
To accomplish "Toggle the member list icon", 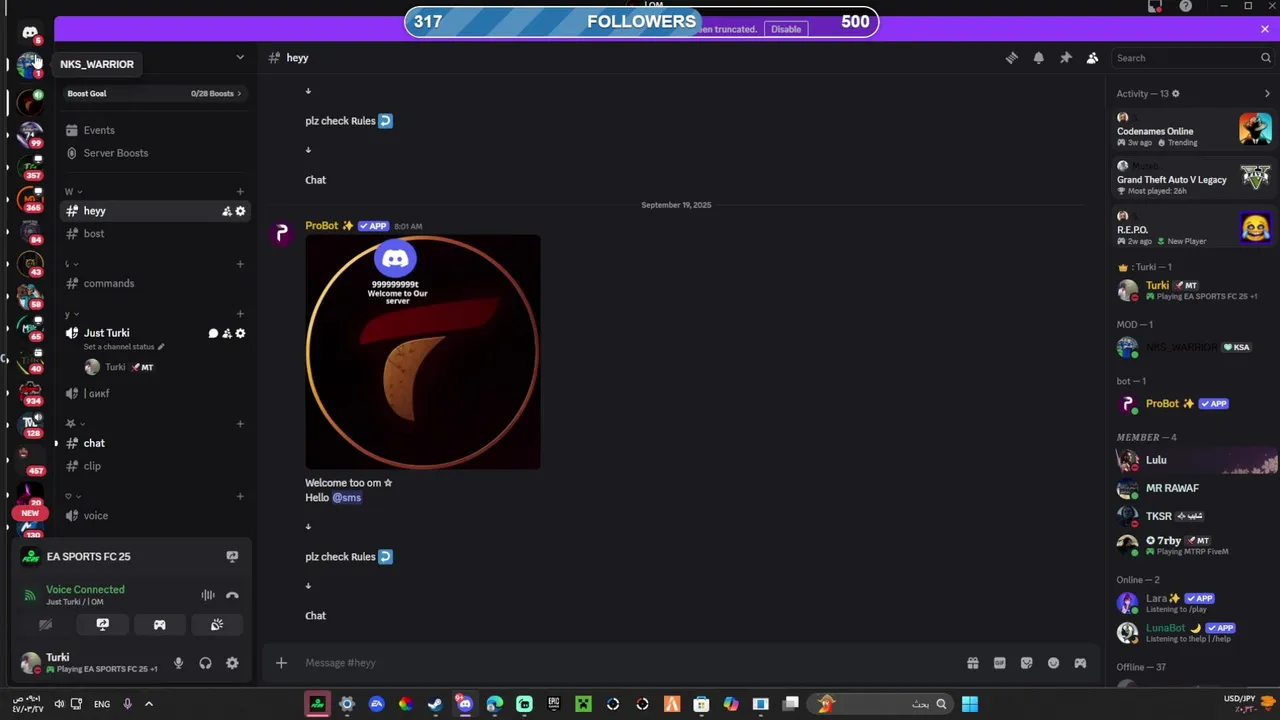I will point(1092,58).
